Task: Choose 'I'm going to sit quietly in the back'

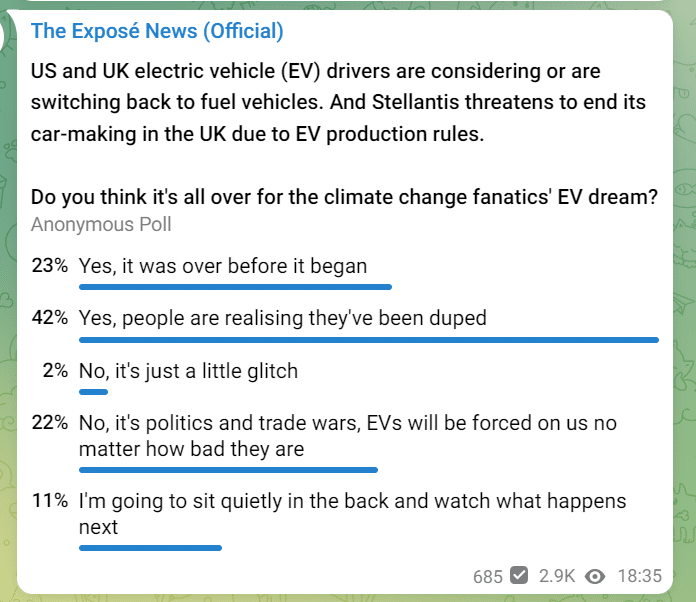Action: coord(352,514)
